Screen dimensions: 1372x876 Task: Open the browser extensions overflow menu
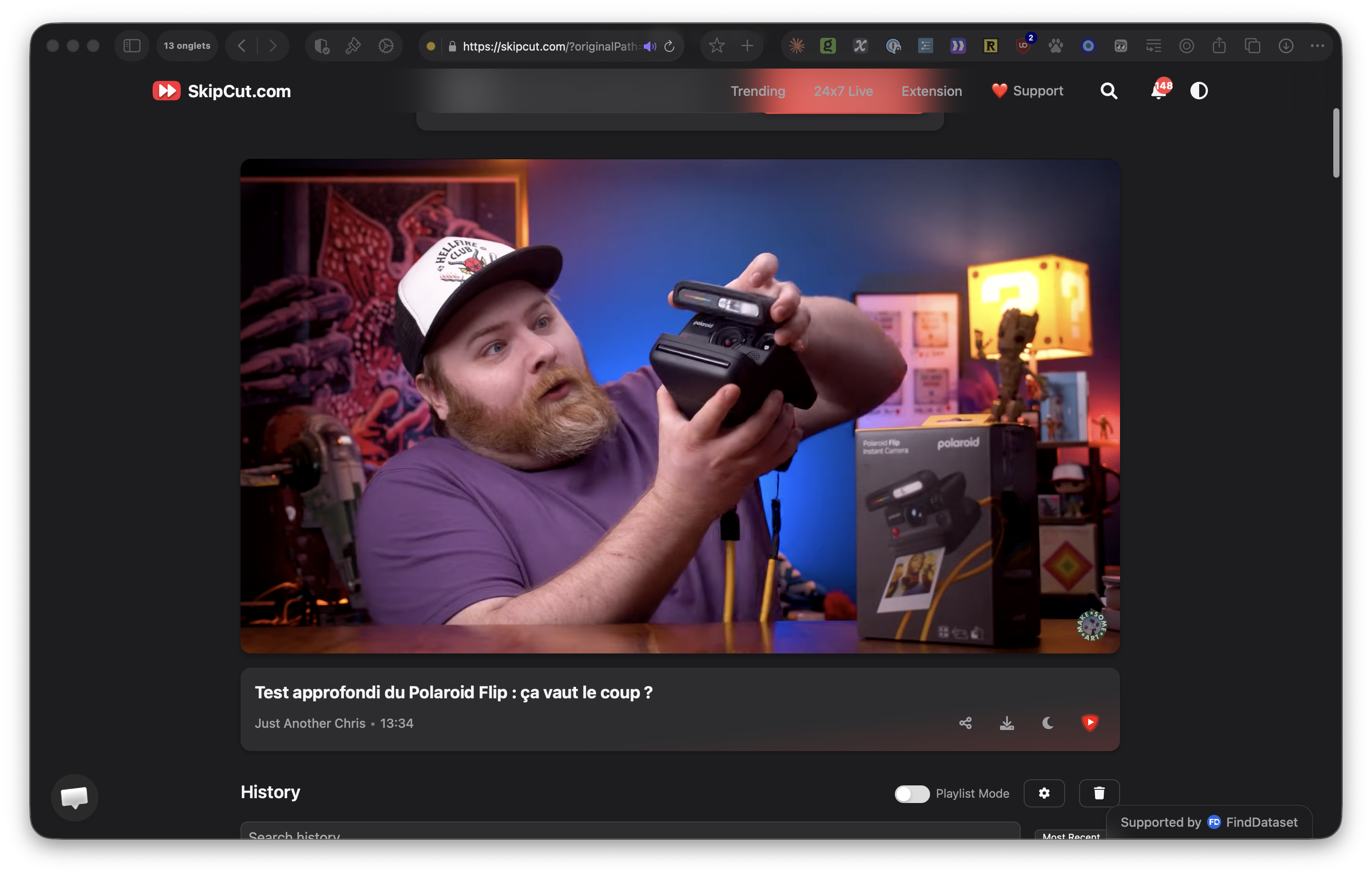tap(1318, 46)
